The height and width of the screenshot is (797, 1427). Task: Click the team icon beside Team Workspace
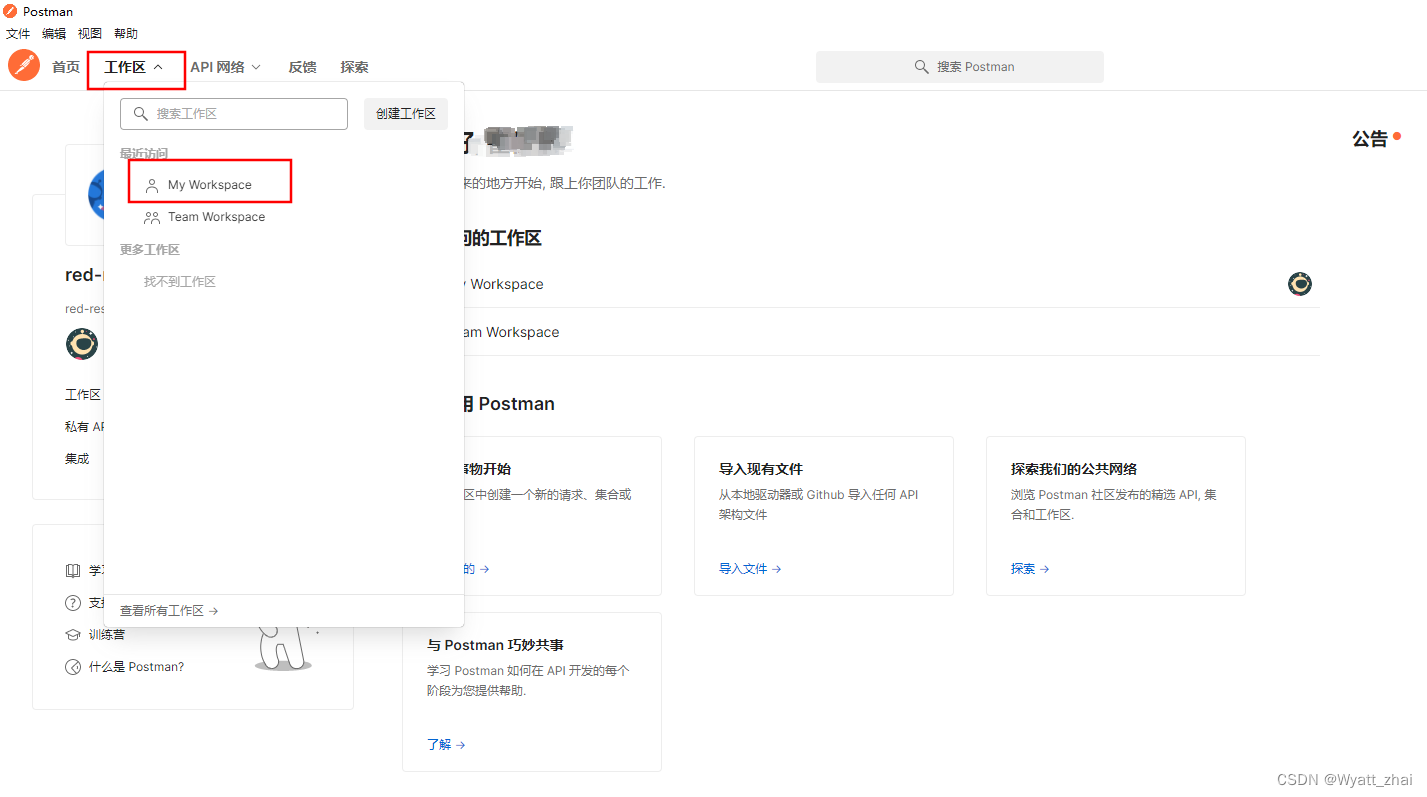pyautogui.click(x=152, y=217)
